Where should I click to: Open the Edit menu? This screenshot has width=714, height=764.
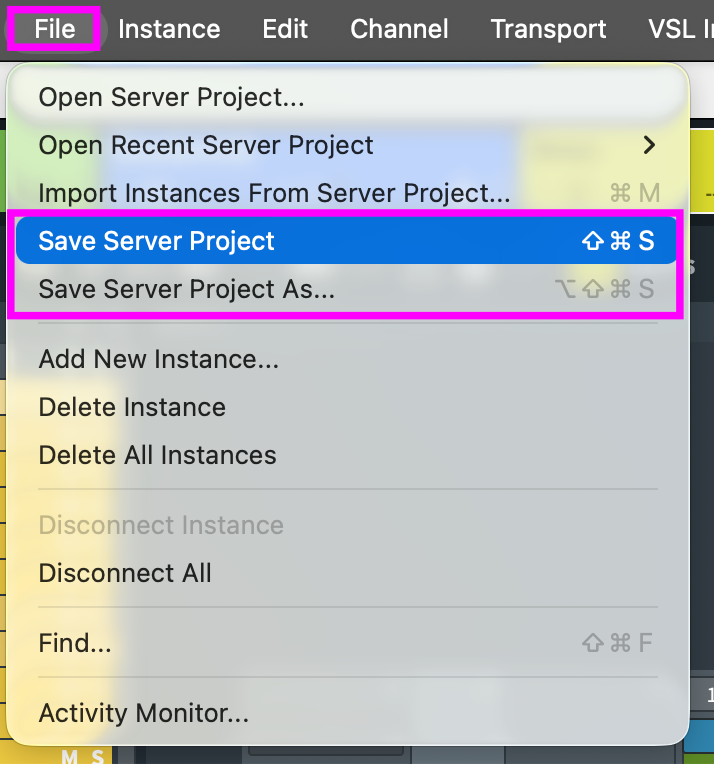point(285,29)
